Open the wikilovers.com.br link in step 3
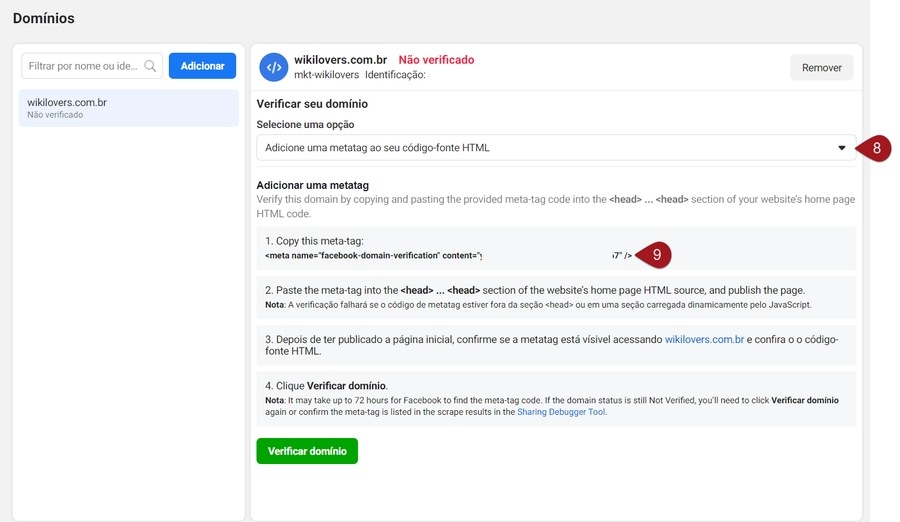 704,340
